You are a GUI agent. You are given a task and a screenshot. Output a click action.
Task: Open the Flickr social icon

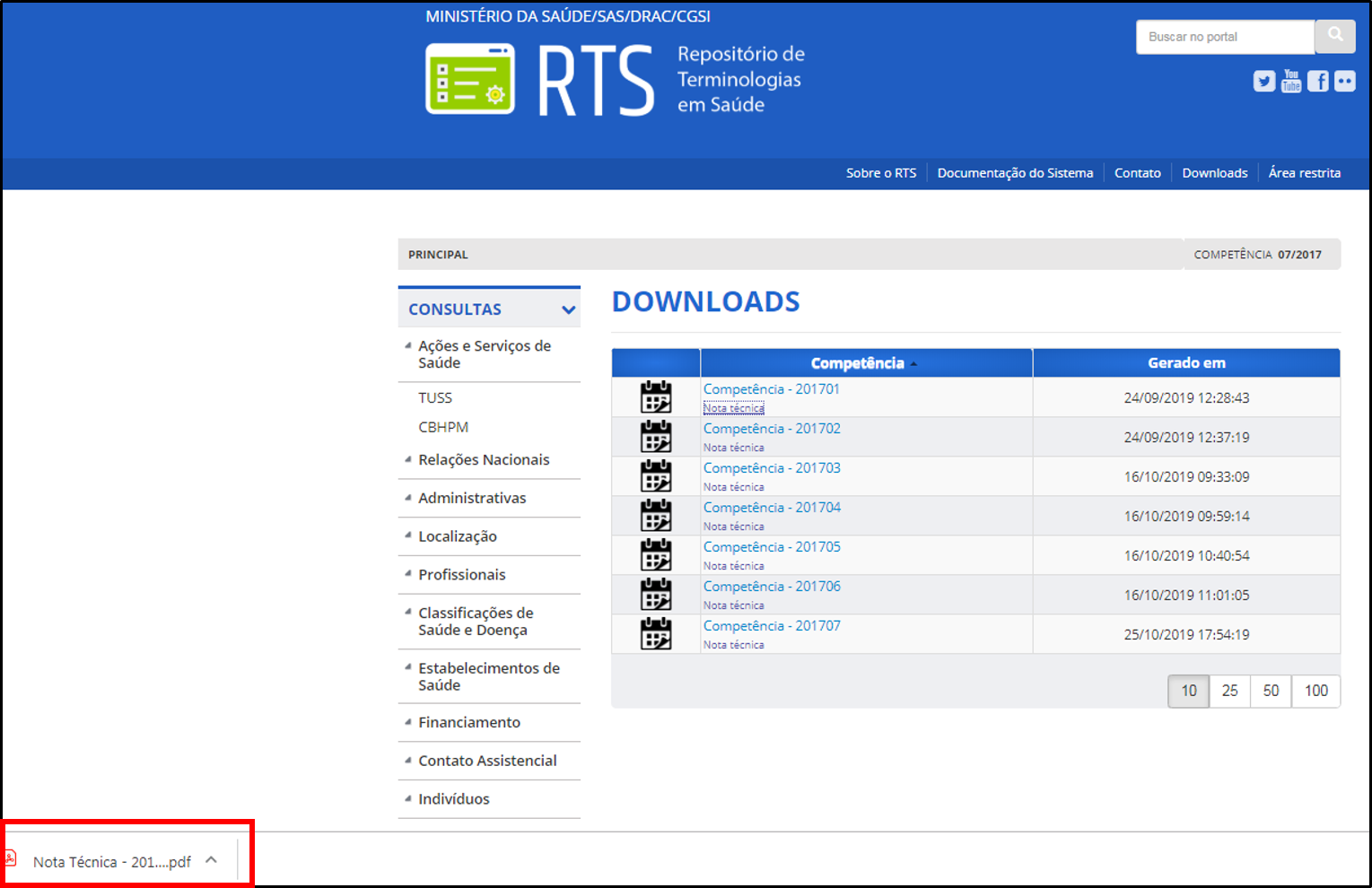pyautogui.click(x=1344, y=82)
